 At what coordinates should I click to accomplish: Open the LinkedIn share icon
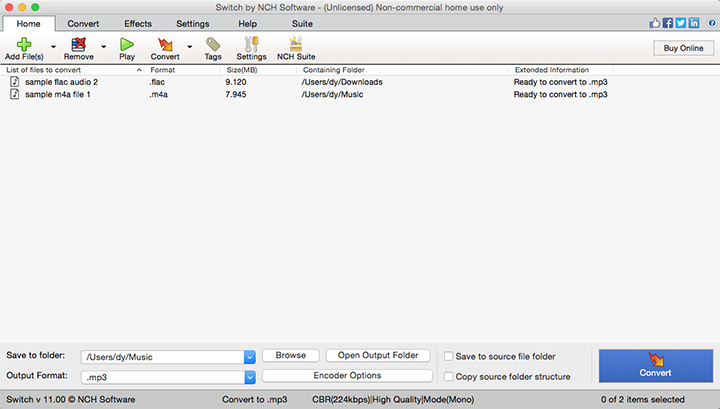[694, 23]
